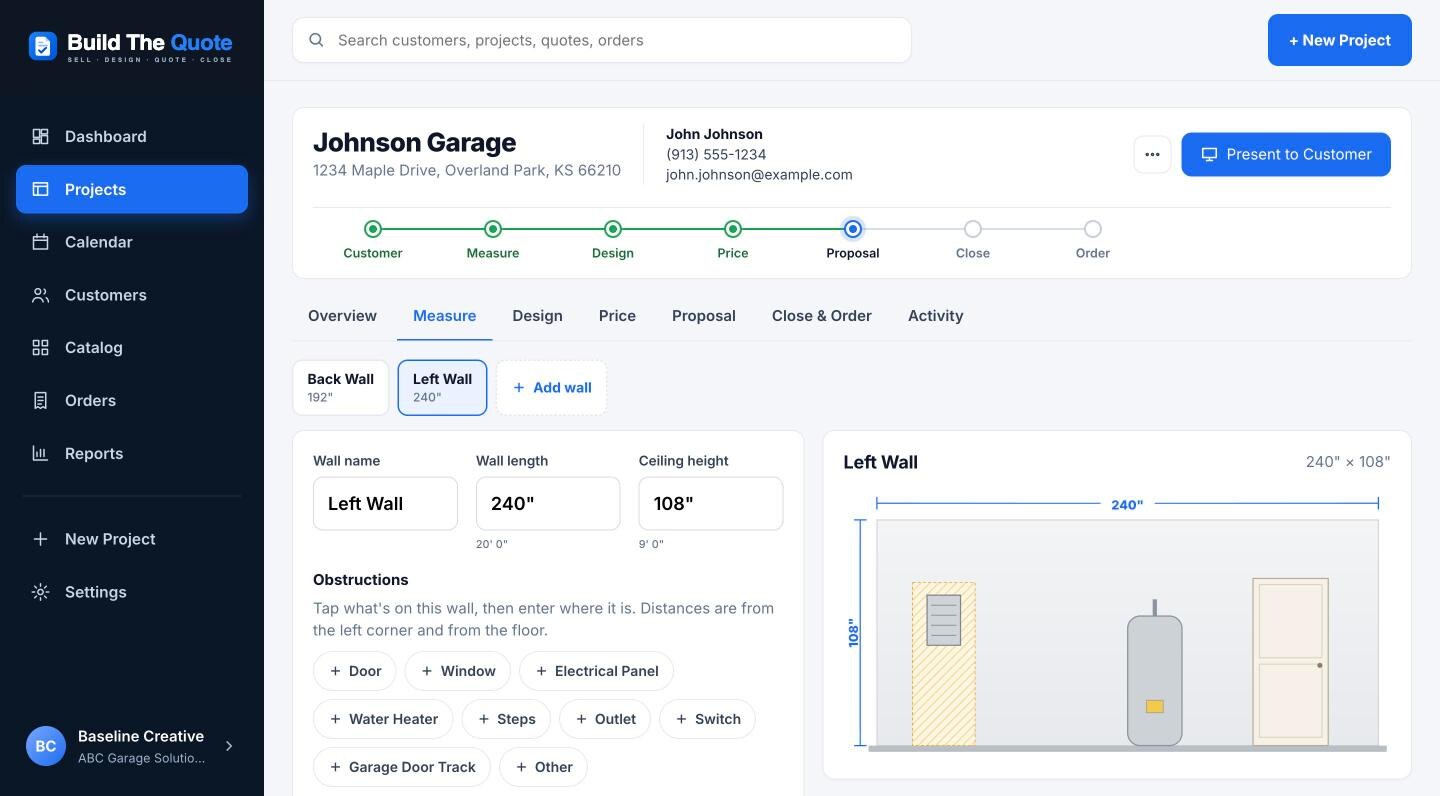The width and height of the screenshot is (1440, 796).
Task: Click the Ceiling height input field
Action: [x=711, y=504]
